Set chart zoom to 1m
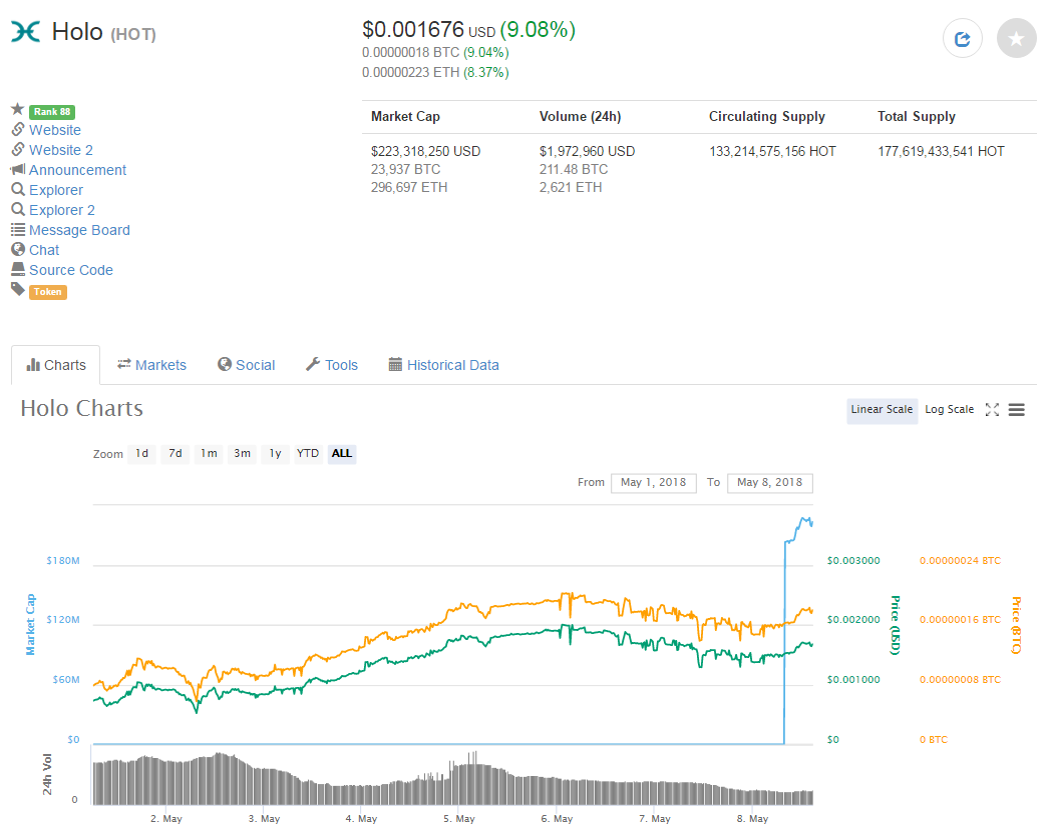Image resolution: width=1050 pixels, height=827 pixels. (209, 453)
